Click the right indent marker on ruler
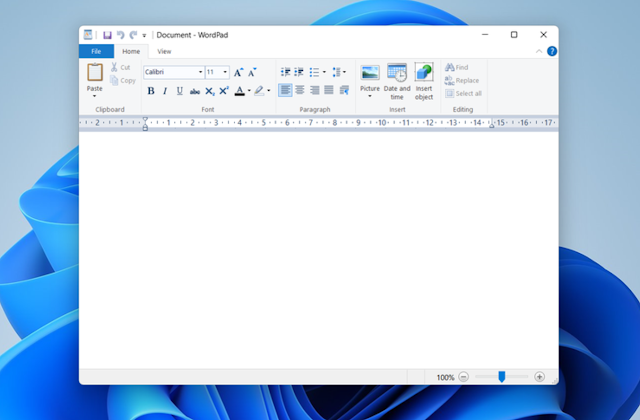640x420 pixels. tap(491, 126)
